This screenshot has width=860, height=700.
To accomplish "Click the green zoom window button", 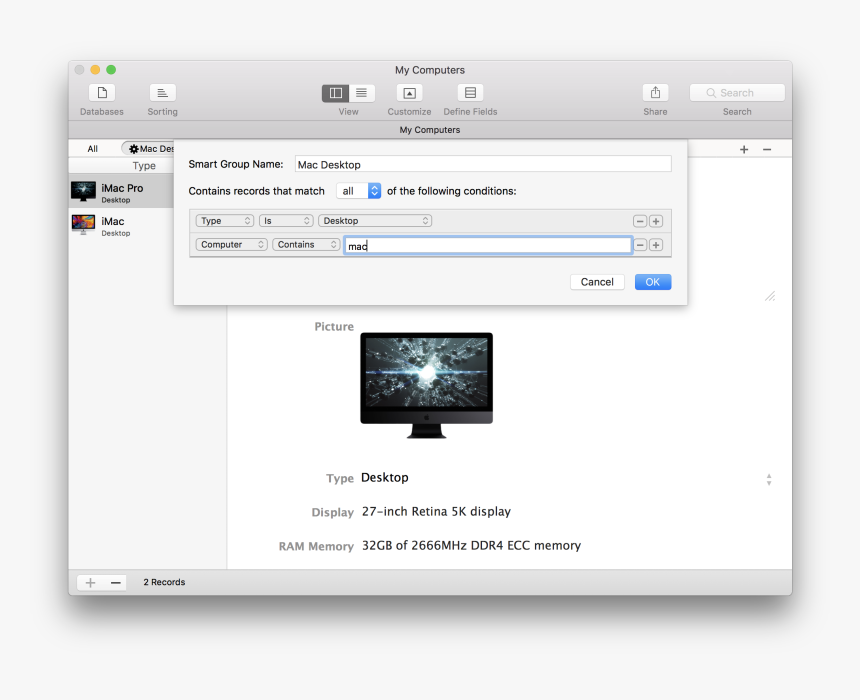I will (111, 70).
